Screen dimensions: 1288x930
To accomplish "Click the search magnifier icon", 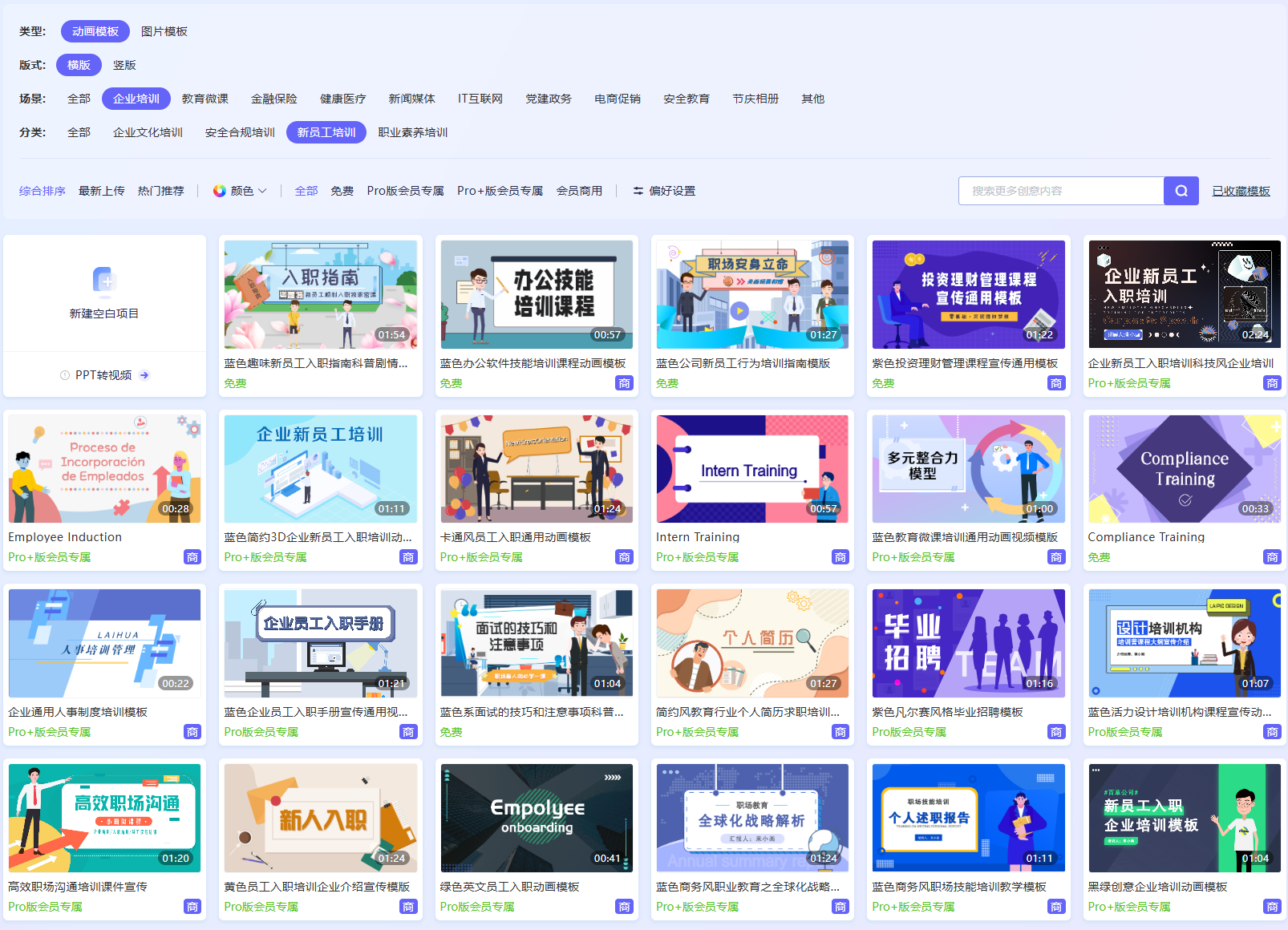I will click(x=1181, y=191).
